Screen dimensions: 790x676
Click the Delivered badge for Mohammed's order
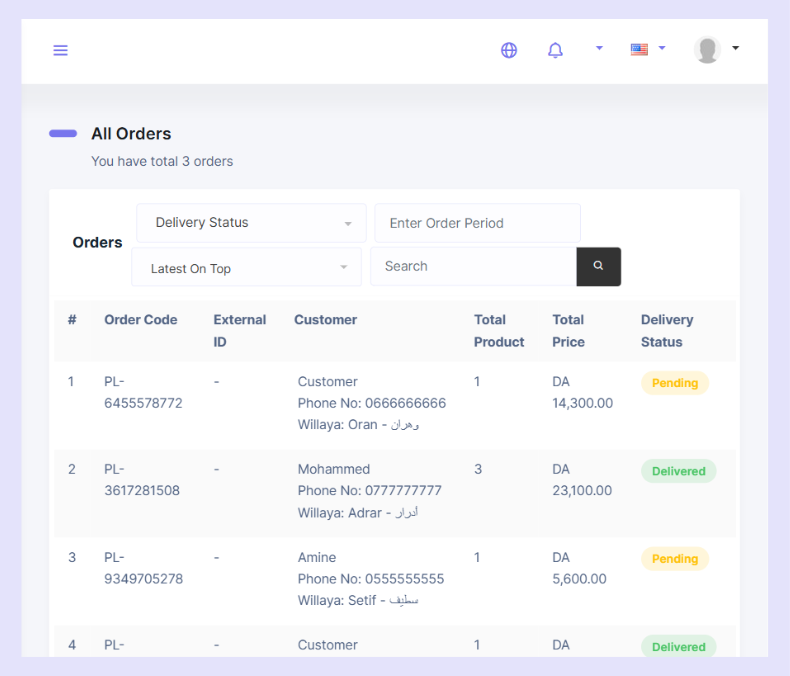pyautogui.click(x=678, y=471)
